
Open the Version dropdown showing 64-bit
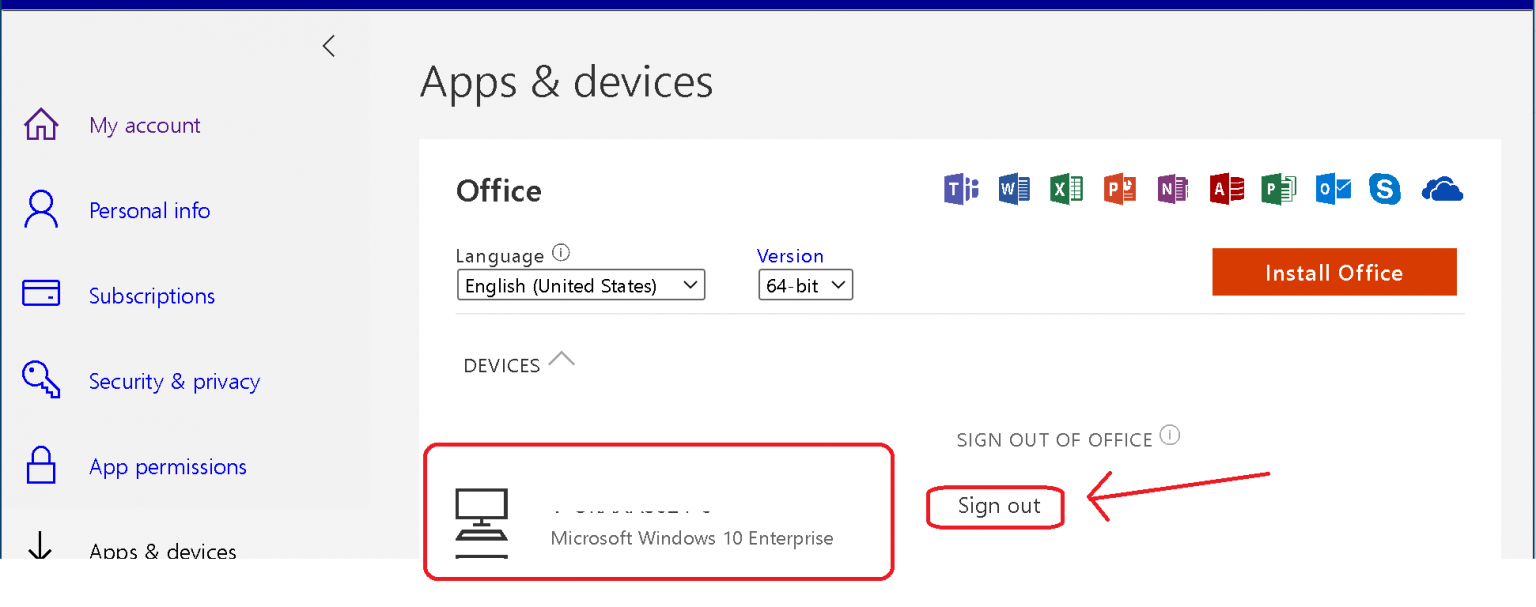pyautogui.click(x=805, y=284)
